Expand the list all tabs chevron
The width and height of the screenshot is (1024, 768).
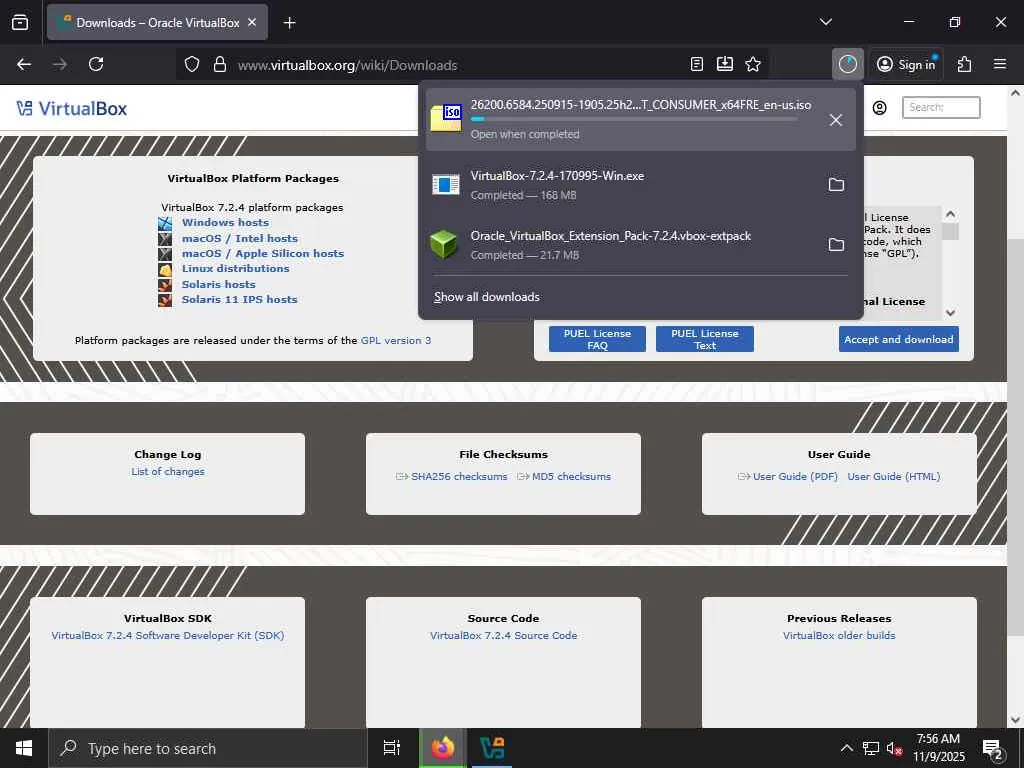(x=825, y=22)
